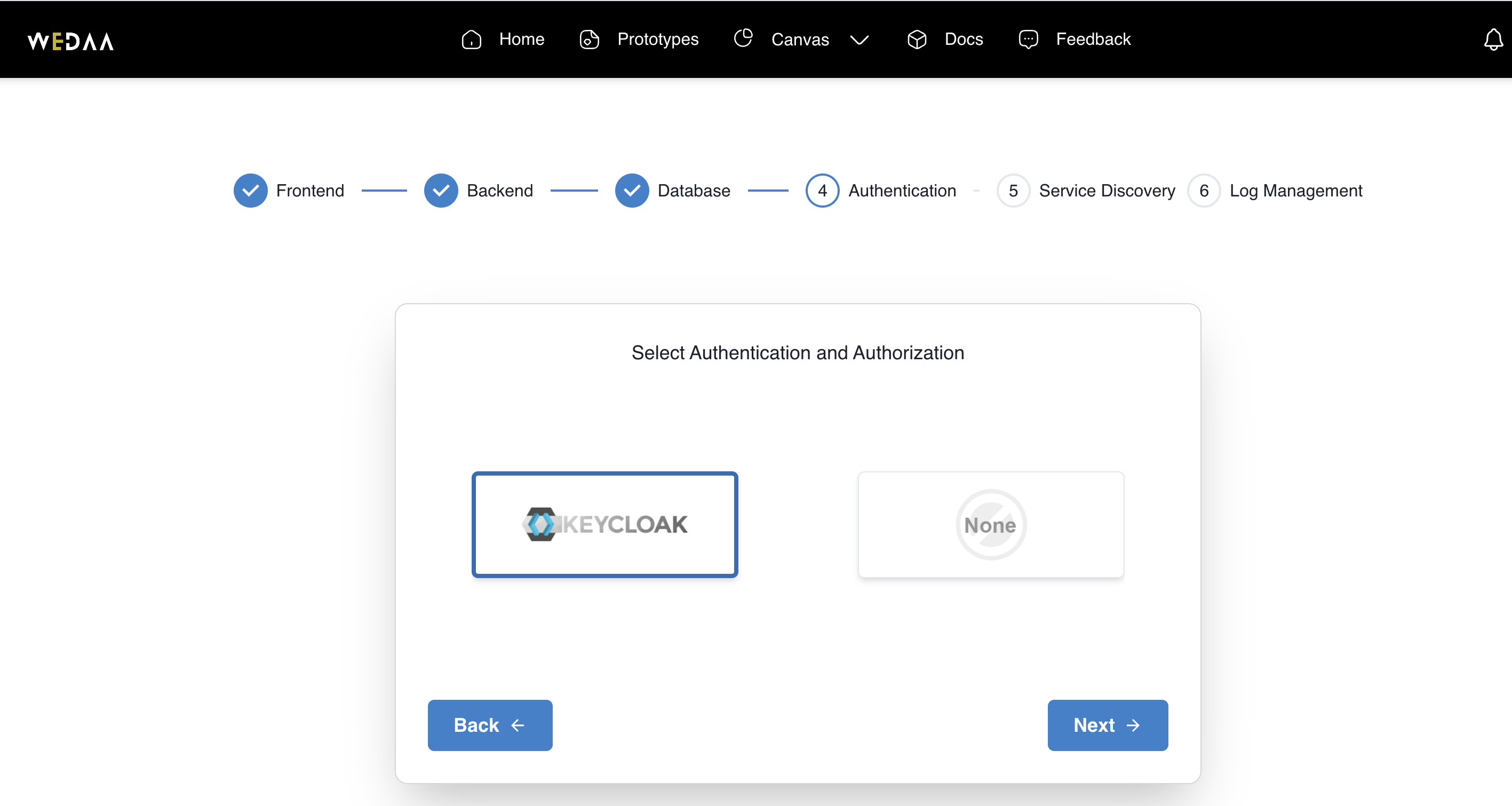Screen dimensions: 1512x806
Task: Click the Backend step checkmark
Action: pos(441,191)
